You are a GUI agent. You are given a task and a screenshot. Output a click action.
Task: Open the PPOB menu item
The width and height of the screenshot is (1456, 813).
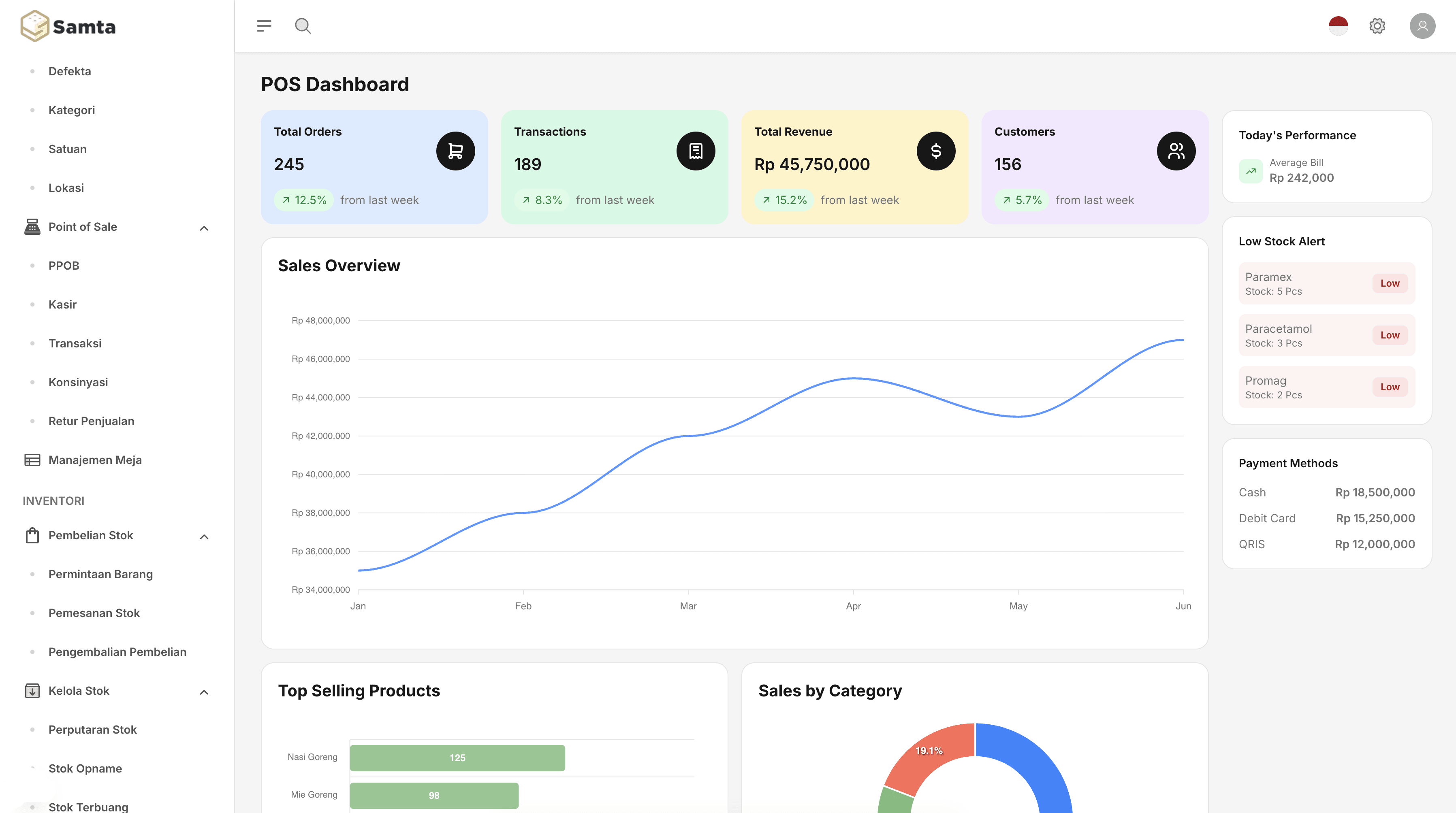[64, 266]
